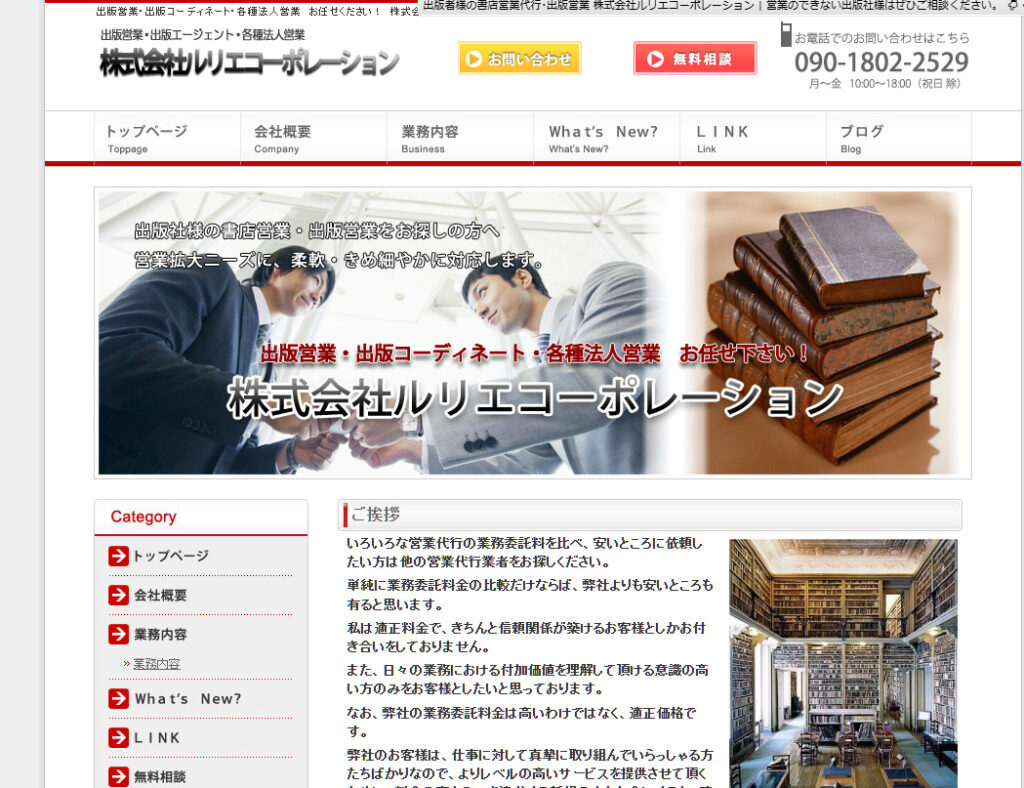The image size is (1024, 788).
Task: Click red arrow icon beside sidebar 会社概要
Action: click(119, 595)
